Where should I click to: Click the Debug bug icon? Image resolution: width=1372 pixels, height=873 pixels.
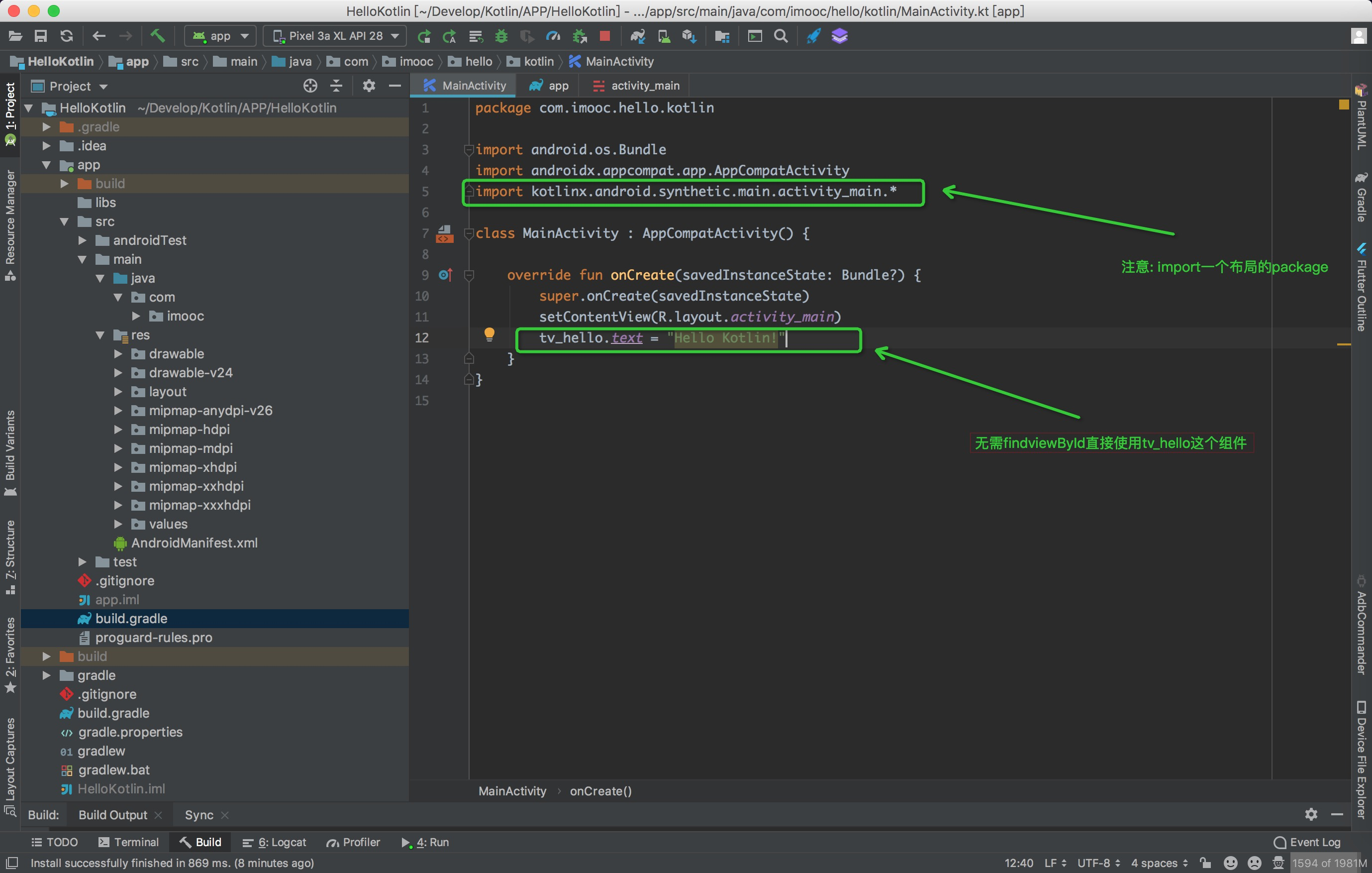click(x=501, y=36)
